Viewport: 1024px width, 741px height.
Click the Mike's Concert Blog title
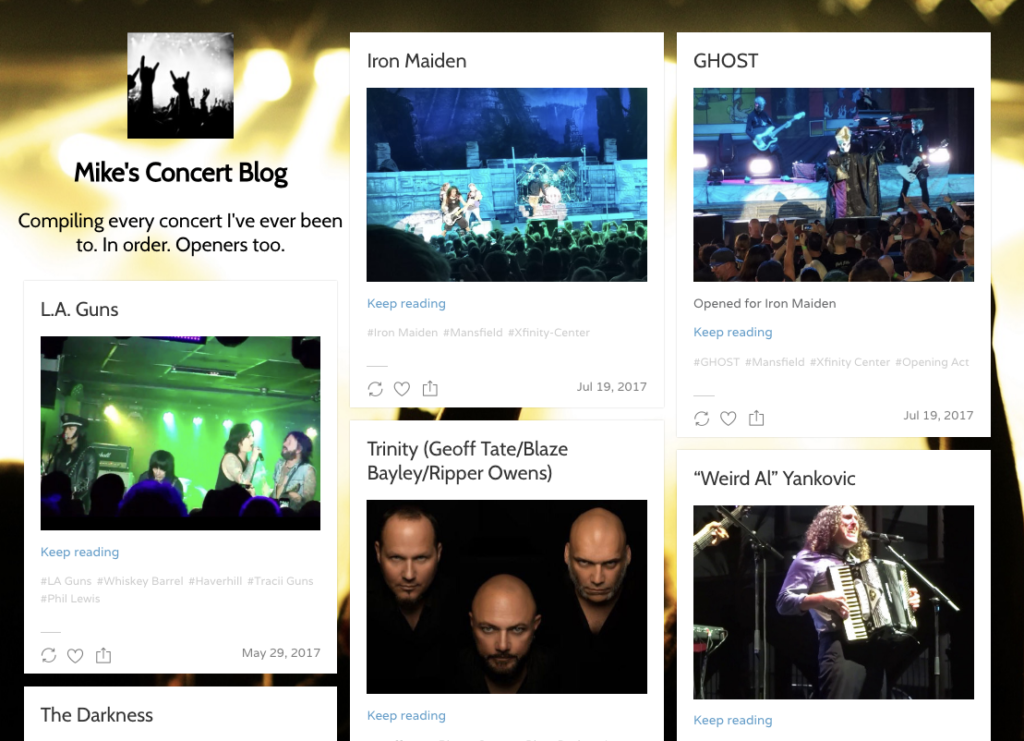tap(180, 173)
